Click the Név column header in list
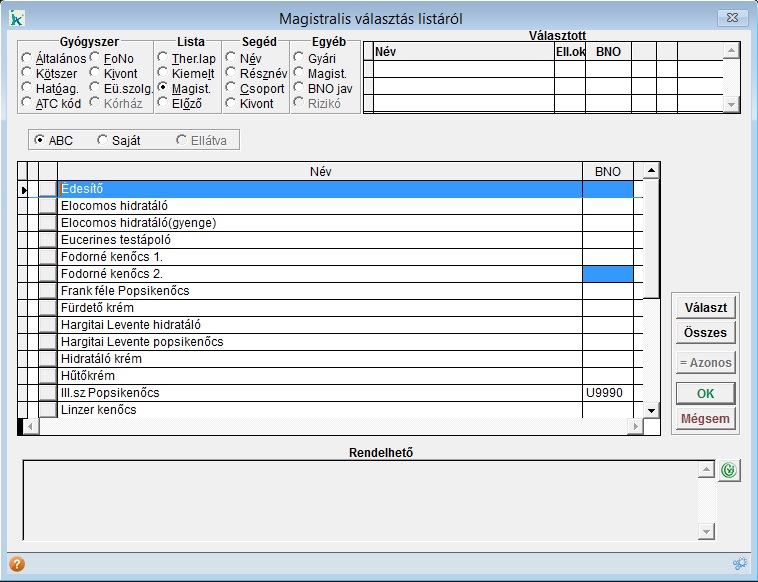This screenshot has height=582, width=758. click(320, 172)
